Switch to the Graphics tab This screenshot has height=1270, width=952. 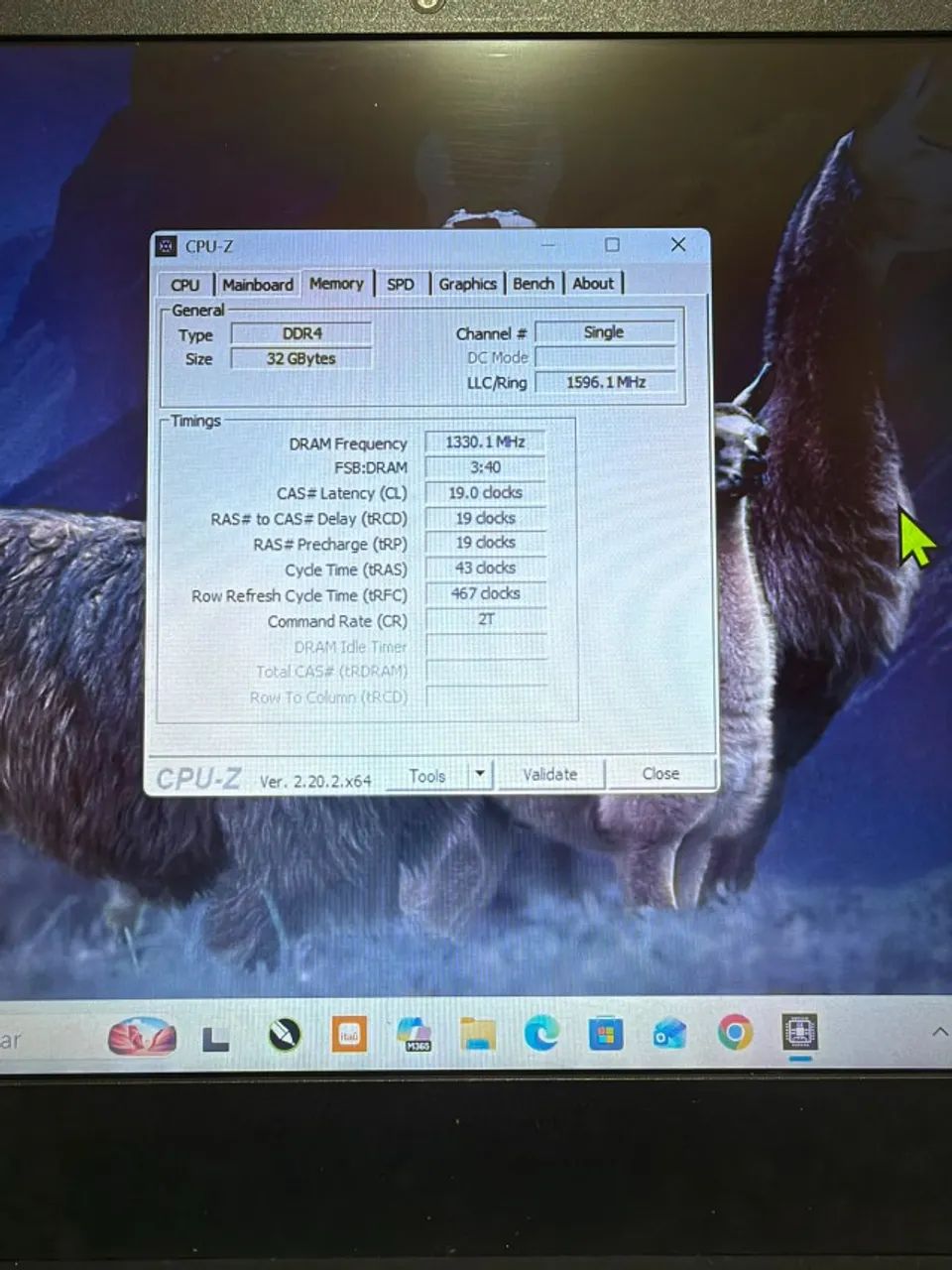click(467, 284)
